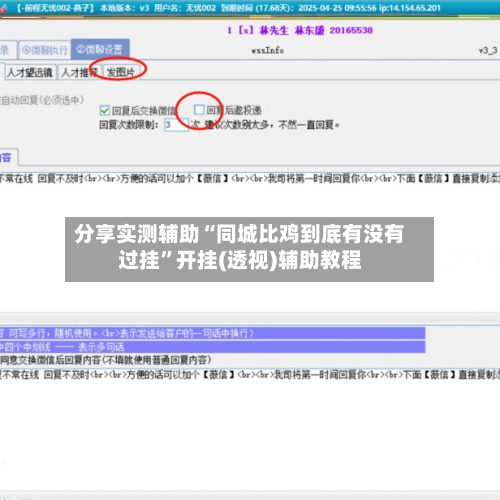The height and width of the screenshot is (500, 500).
Task: Click the purple name line with 20165538
Action: (x=300, y=30)
